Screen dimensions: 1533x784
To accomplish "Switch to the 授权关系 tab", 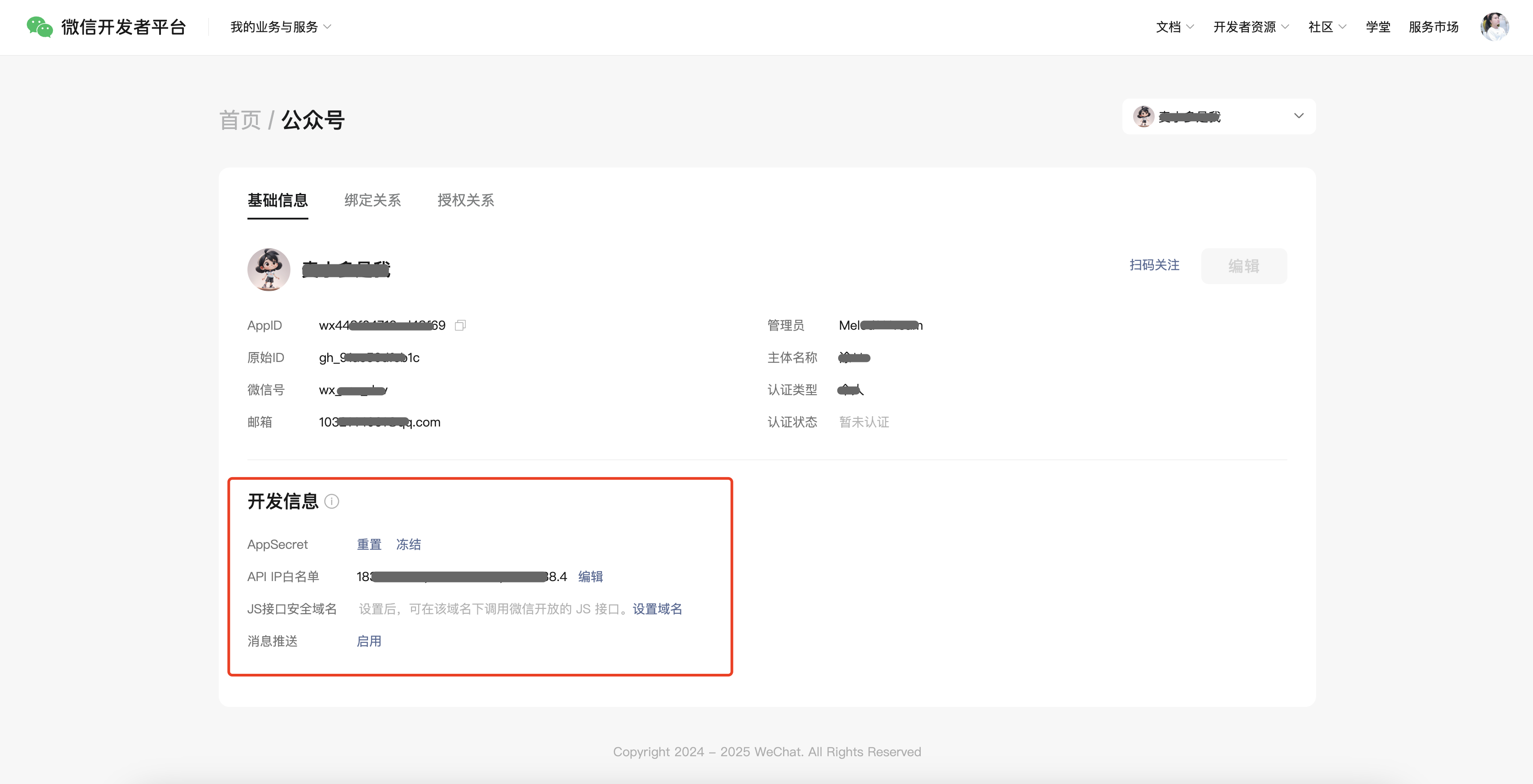I will click(465, 200).
